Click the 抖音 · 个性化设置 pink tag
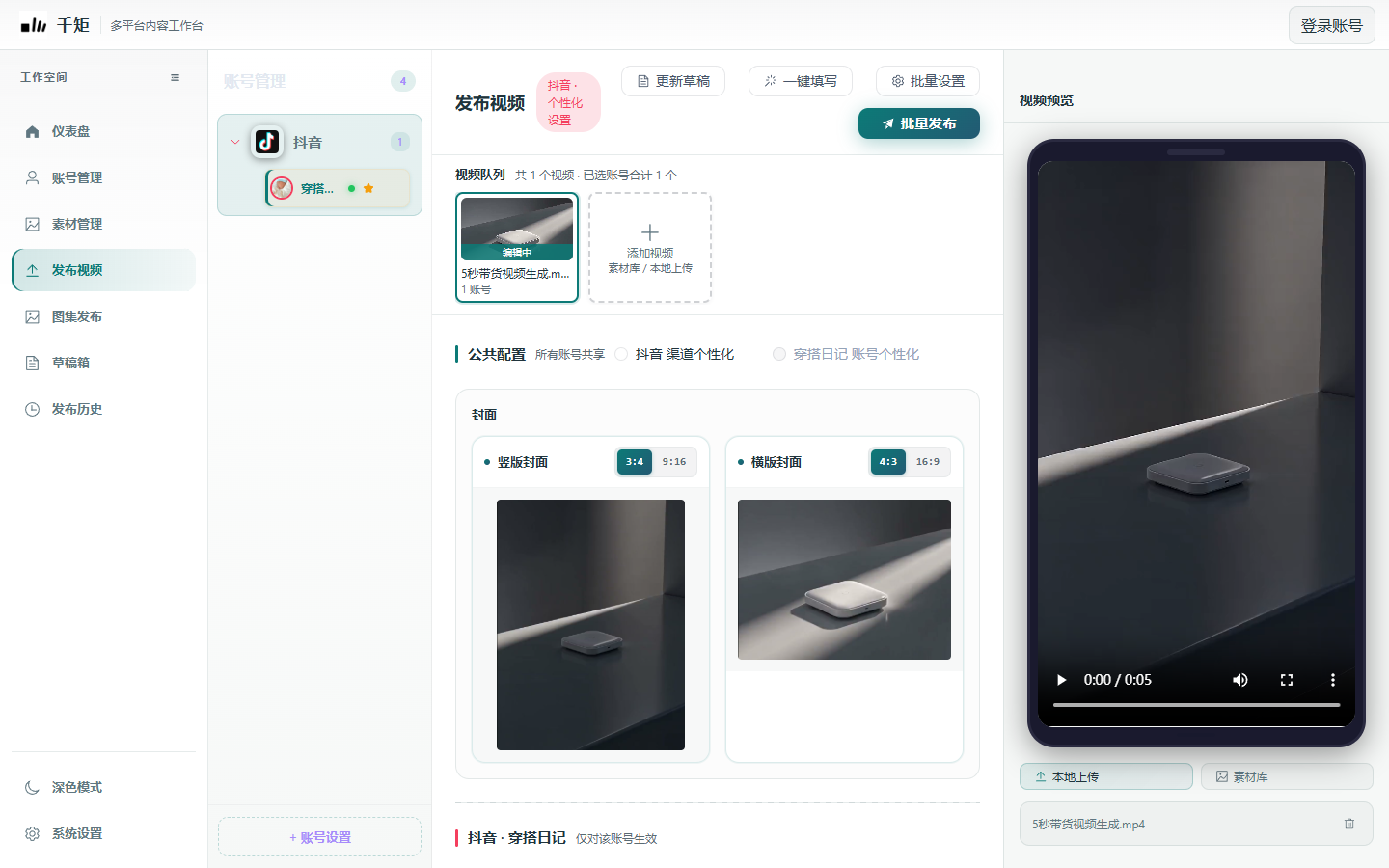The width and height of the screenshot is (1389, 868). click(568, 102)
